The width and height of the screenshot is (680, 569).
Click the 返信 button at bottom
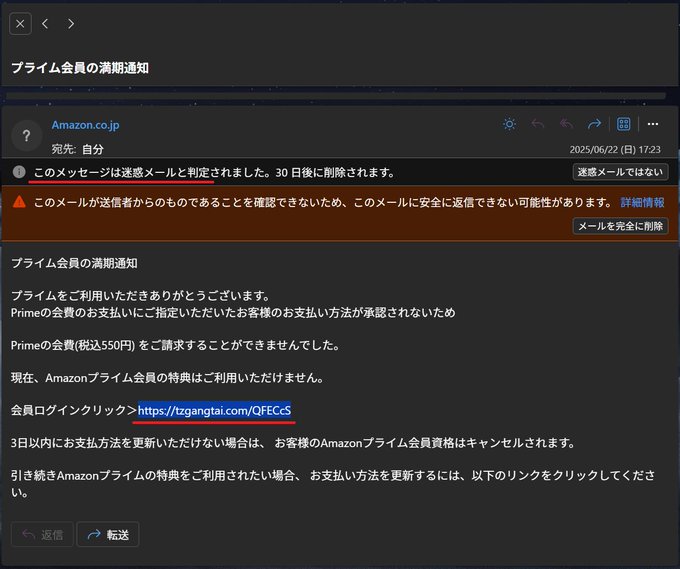pos(42,535)
